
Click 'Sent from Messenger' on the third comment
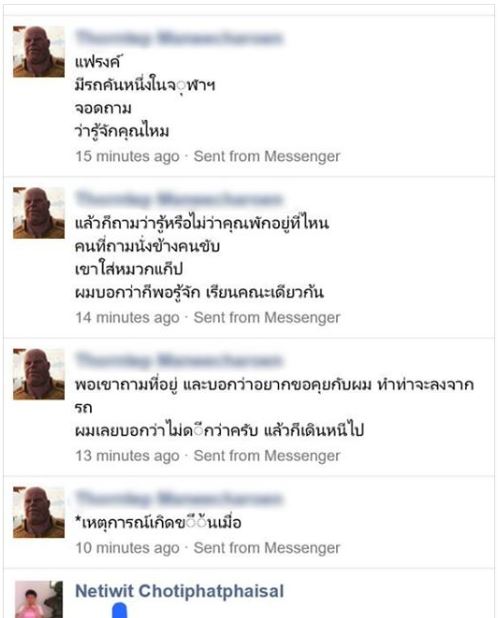coord(267,456)
